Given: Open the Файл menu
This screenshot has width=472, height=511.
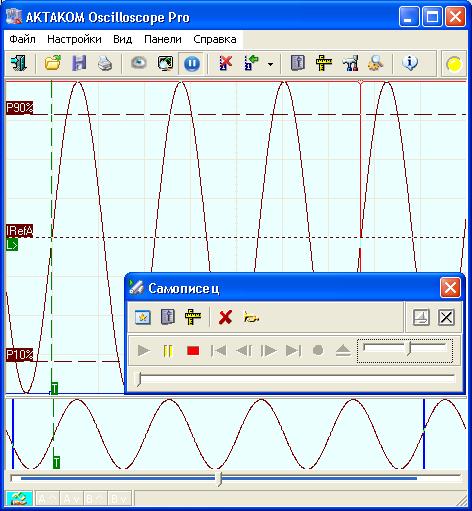Looking at the screenshot, I should (22, 39).
